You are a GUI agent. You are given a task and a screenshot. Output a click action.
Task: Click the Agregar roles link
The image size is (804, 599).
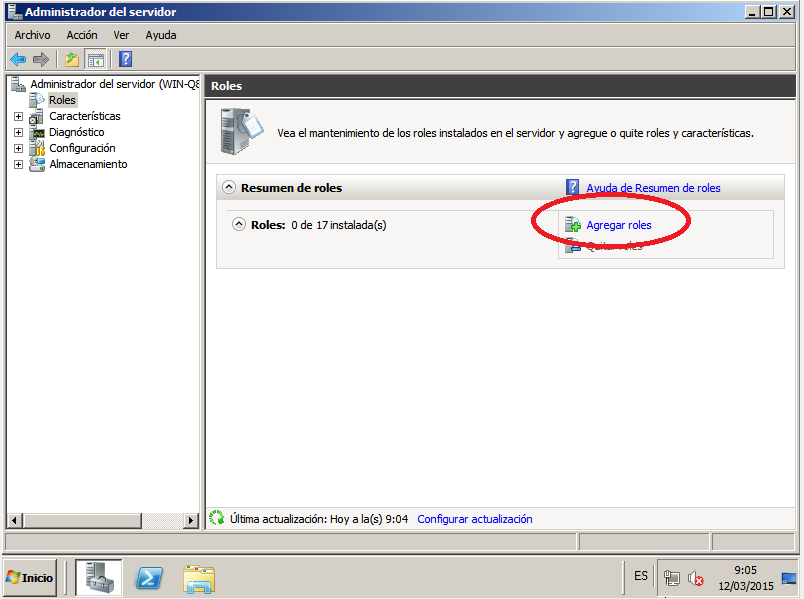click(x=619, y=225)
